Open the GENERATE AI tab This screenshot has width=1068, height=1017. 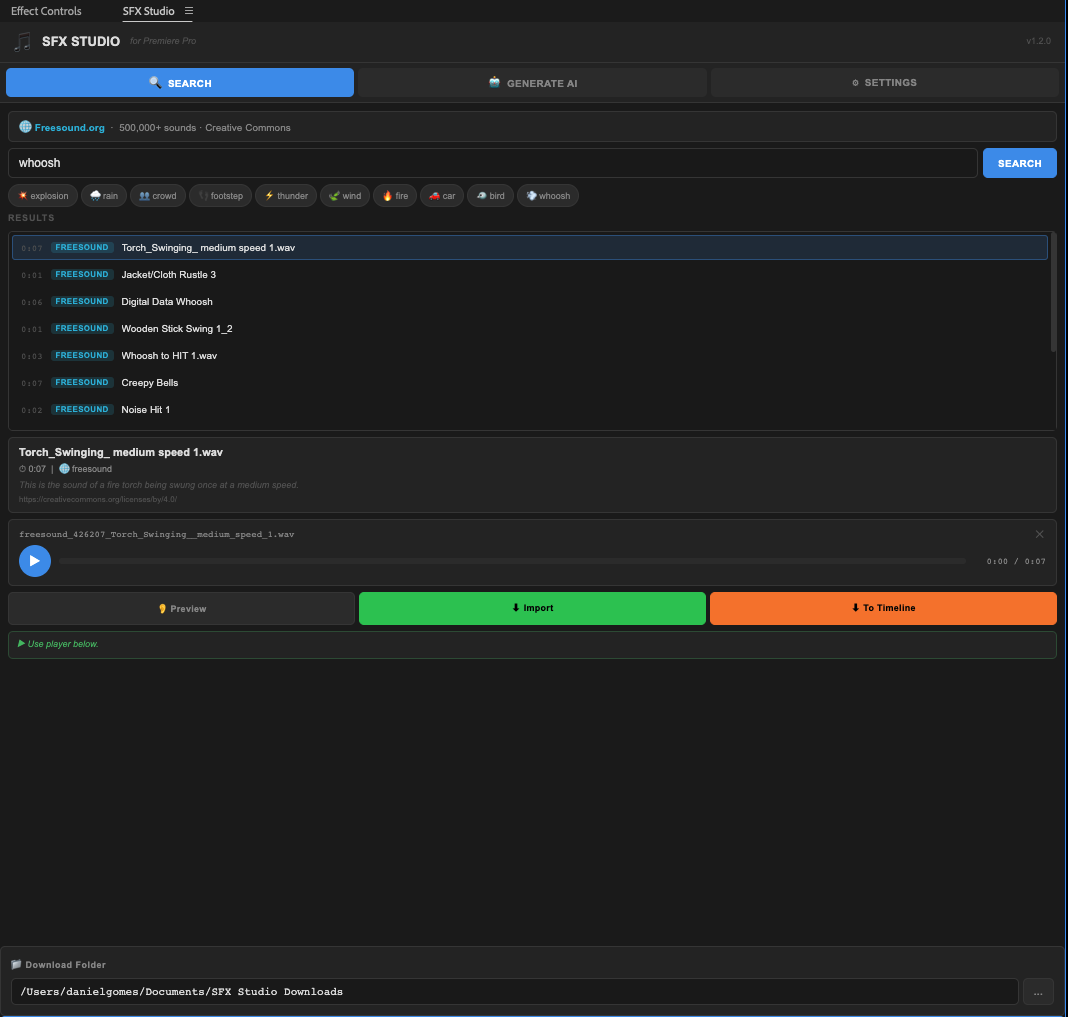point(532,82)
